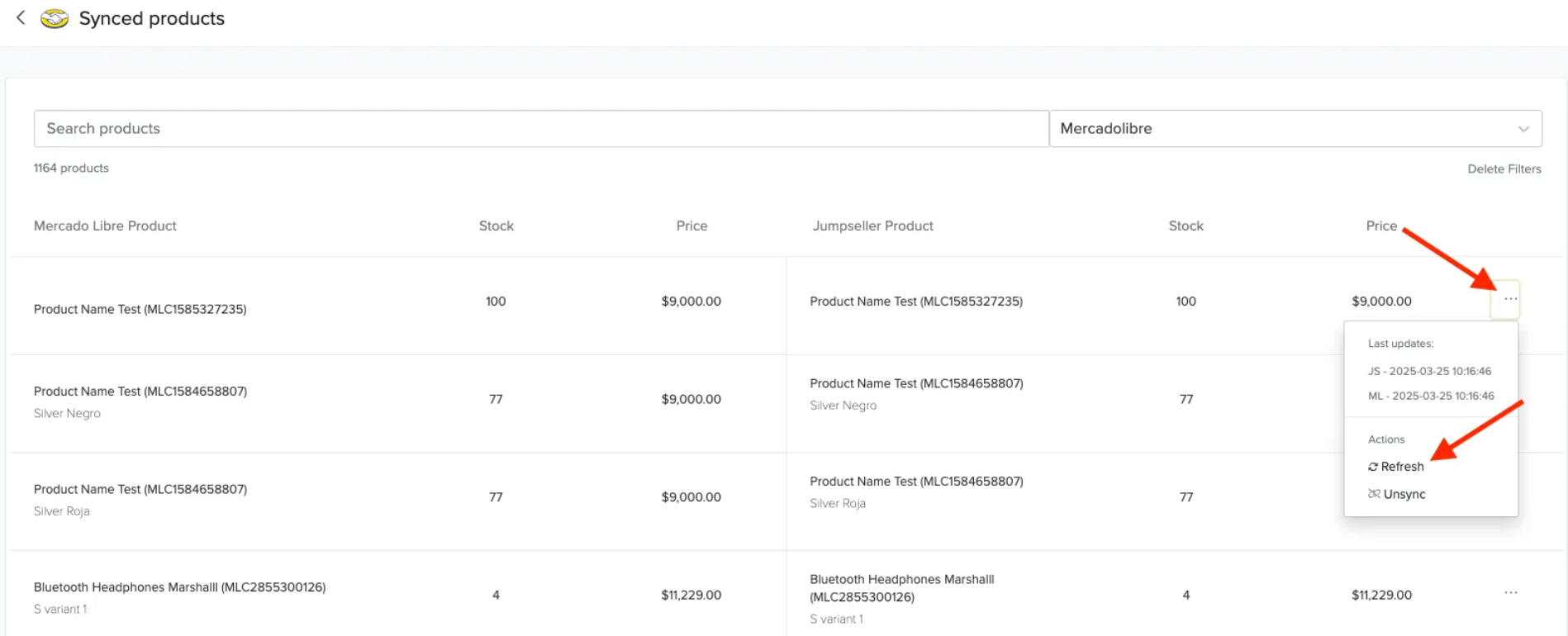This screenshot has width=1568, height=636.
Task: Click Delete Filters link
Action: point(1504,168)
